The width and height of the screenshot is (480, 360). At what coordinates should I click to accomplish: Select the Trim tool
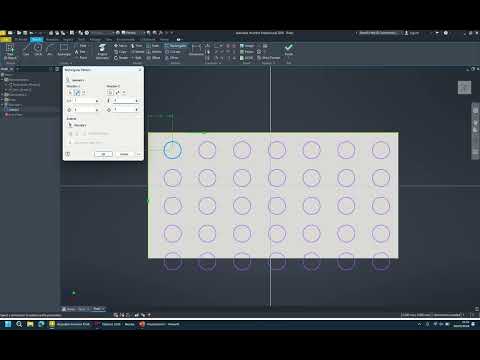[x=137, y=46]
